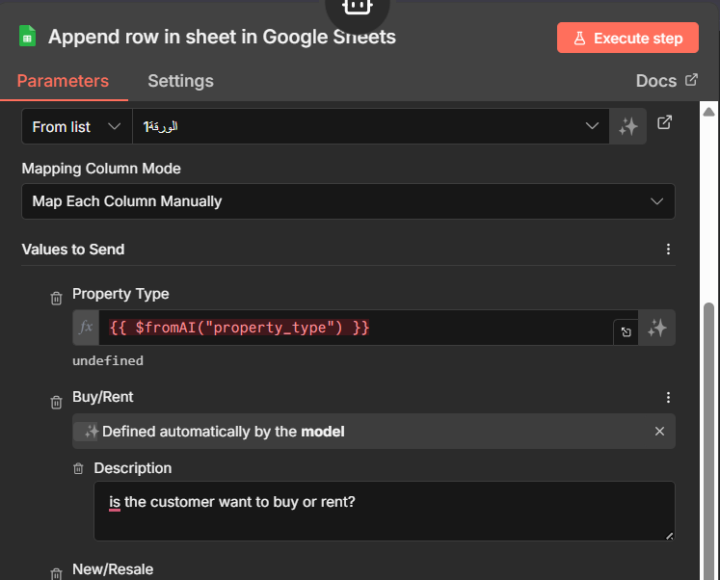Delete the Property Type field

(57, 298)
